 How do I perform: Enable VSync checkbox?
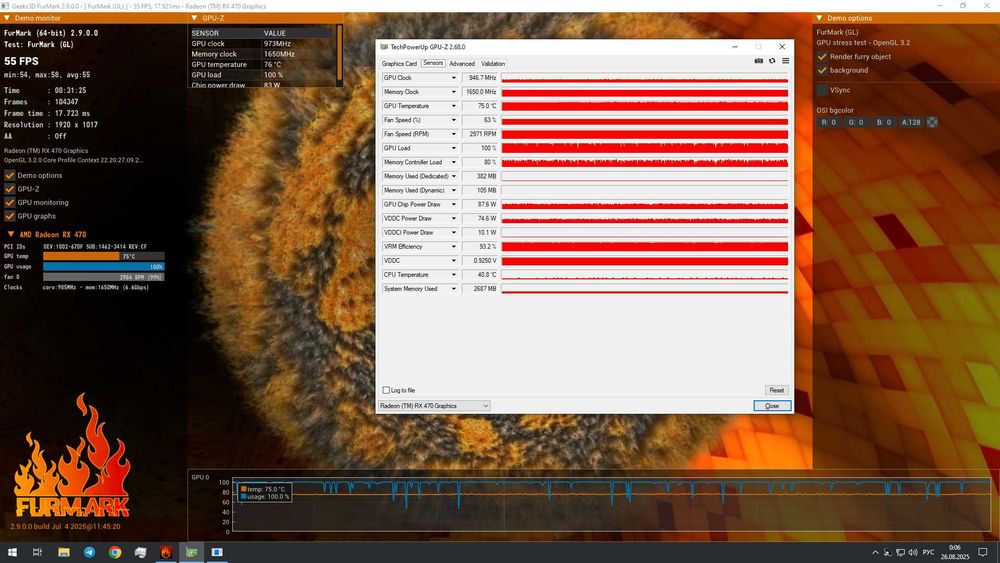pos(822,90)
